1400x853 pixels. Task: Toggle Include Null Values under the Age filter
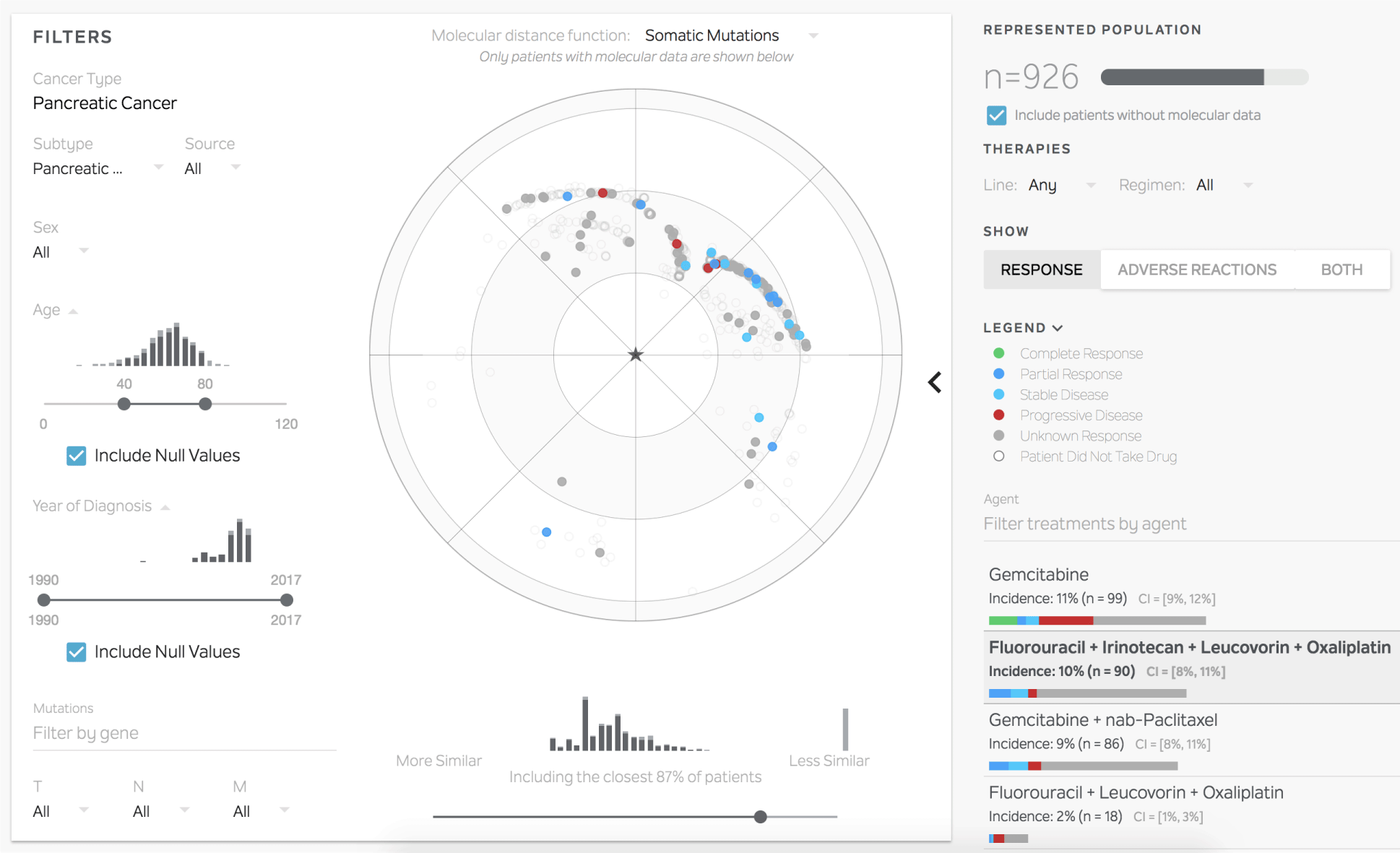77,456
